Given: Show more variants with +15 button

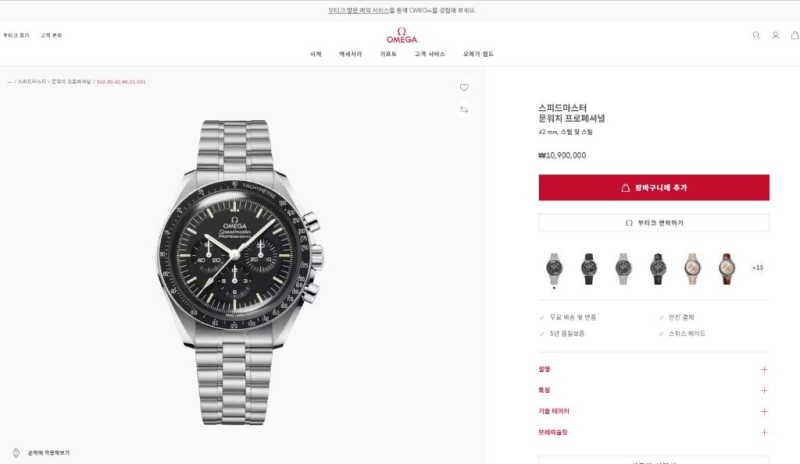Looking at the screenshot, I should tap(758, 267).
